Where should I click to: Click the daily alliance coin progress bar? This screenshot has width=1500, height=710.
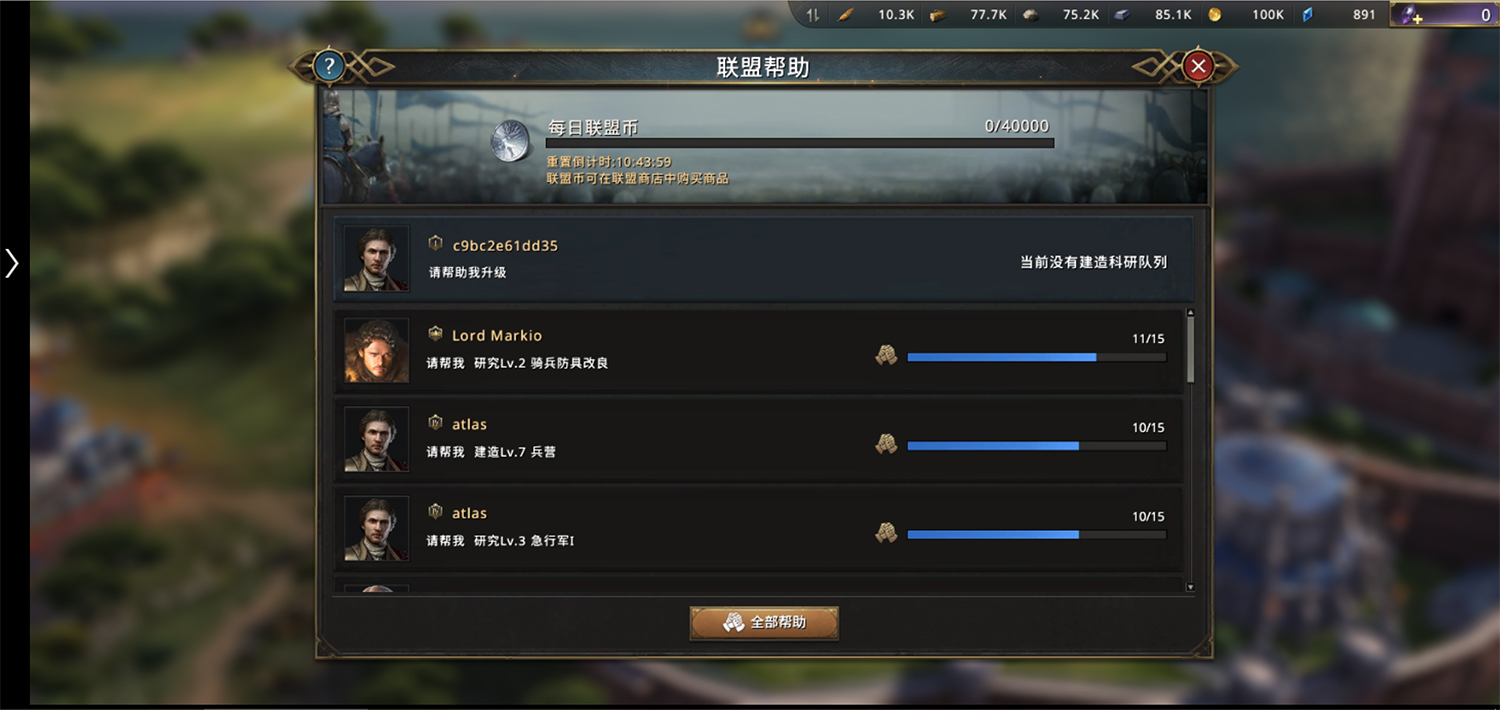click(x=800, y=143)
